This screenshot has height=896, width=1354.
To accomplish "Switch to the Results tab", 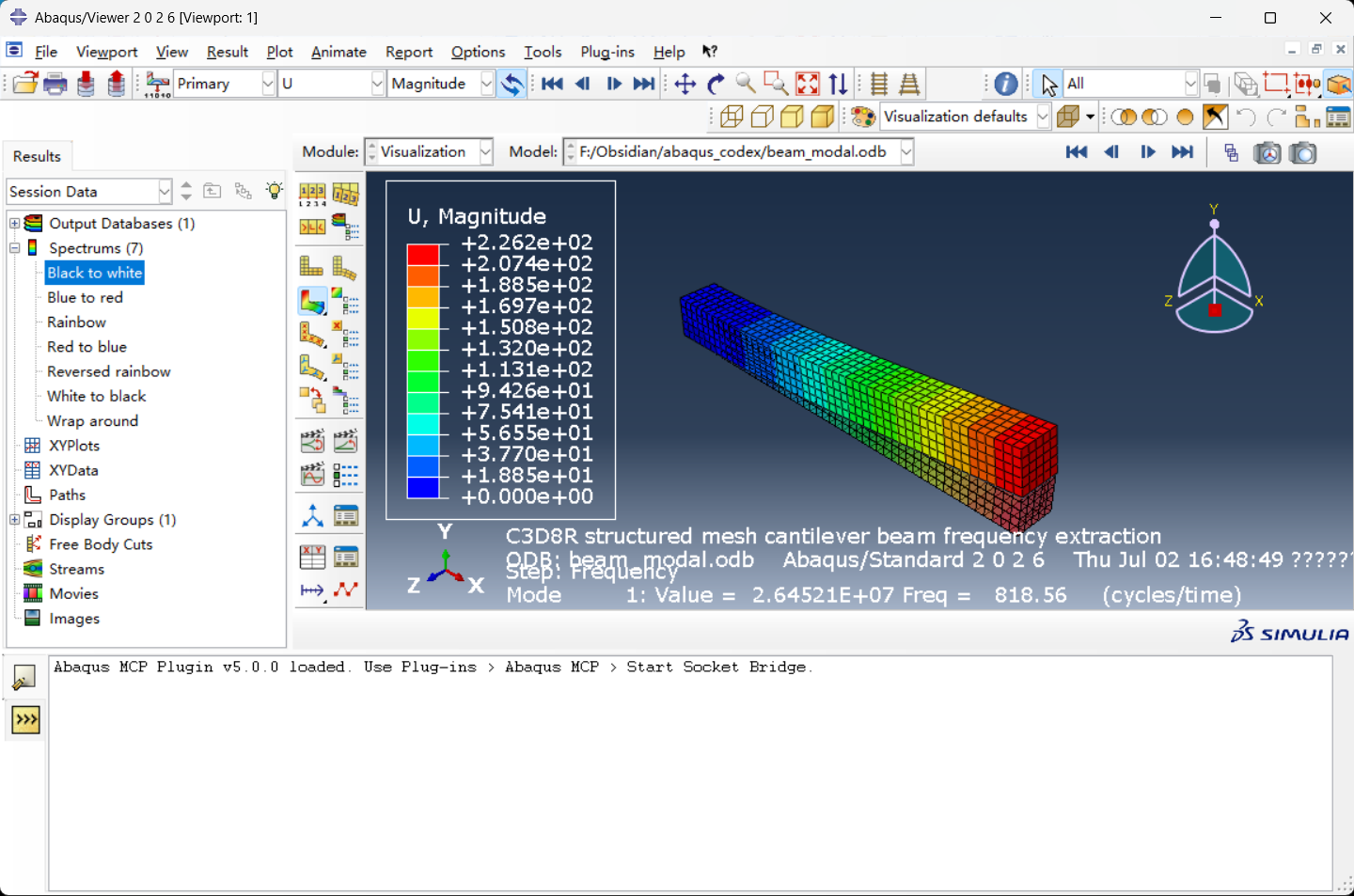I will pos(37,156).
